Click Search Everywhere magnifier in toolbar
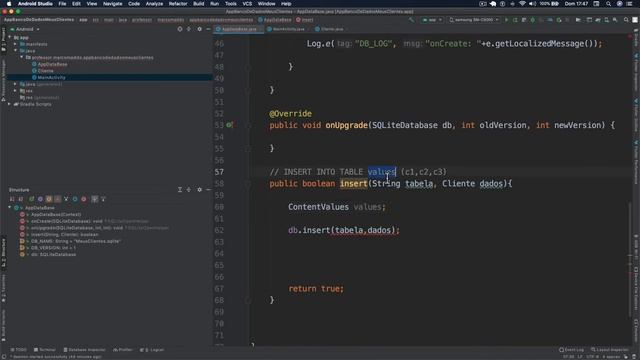The width and height of the screenshot is (640, 360). [x=626, y=20]
